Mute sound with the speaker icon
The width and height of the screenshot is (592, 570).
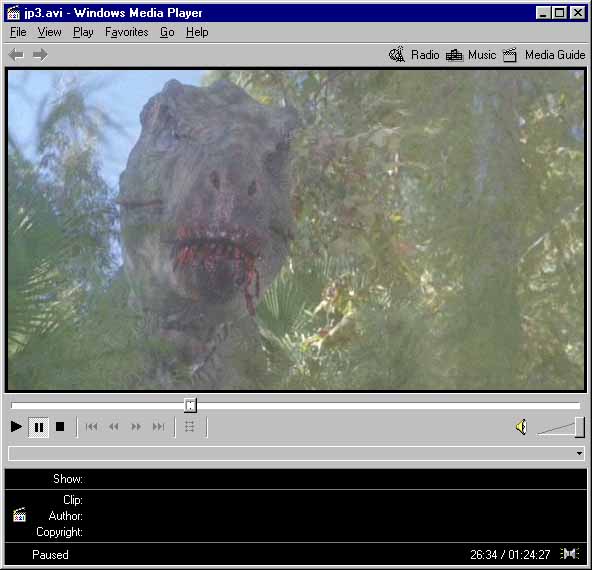tap(521, 427)
